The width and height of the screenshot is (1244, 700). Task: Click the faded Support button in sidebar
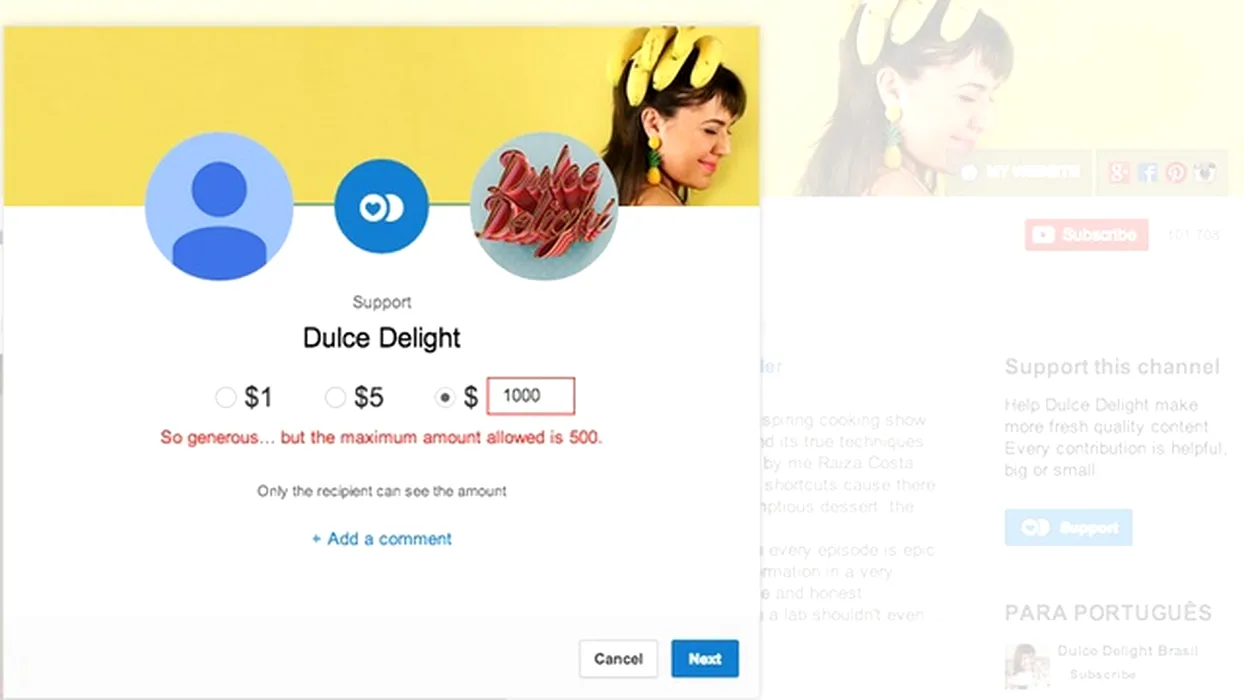pos(1068,527)
